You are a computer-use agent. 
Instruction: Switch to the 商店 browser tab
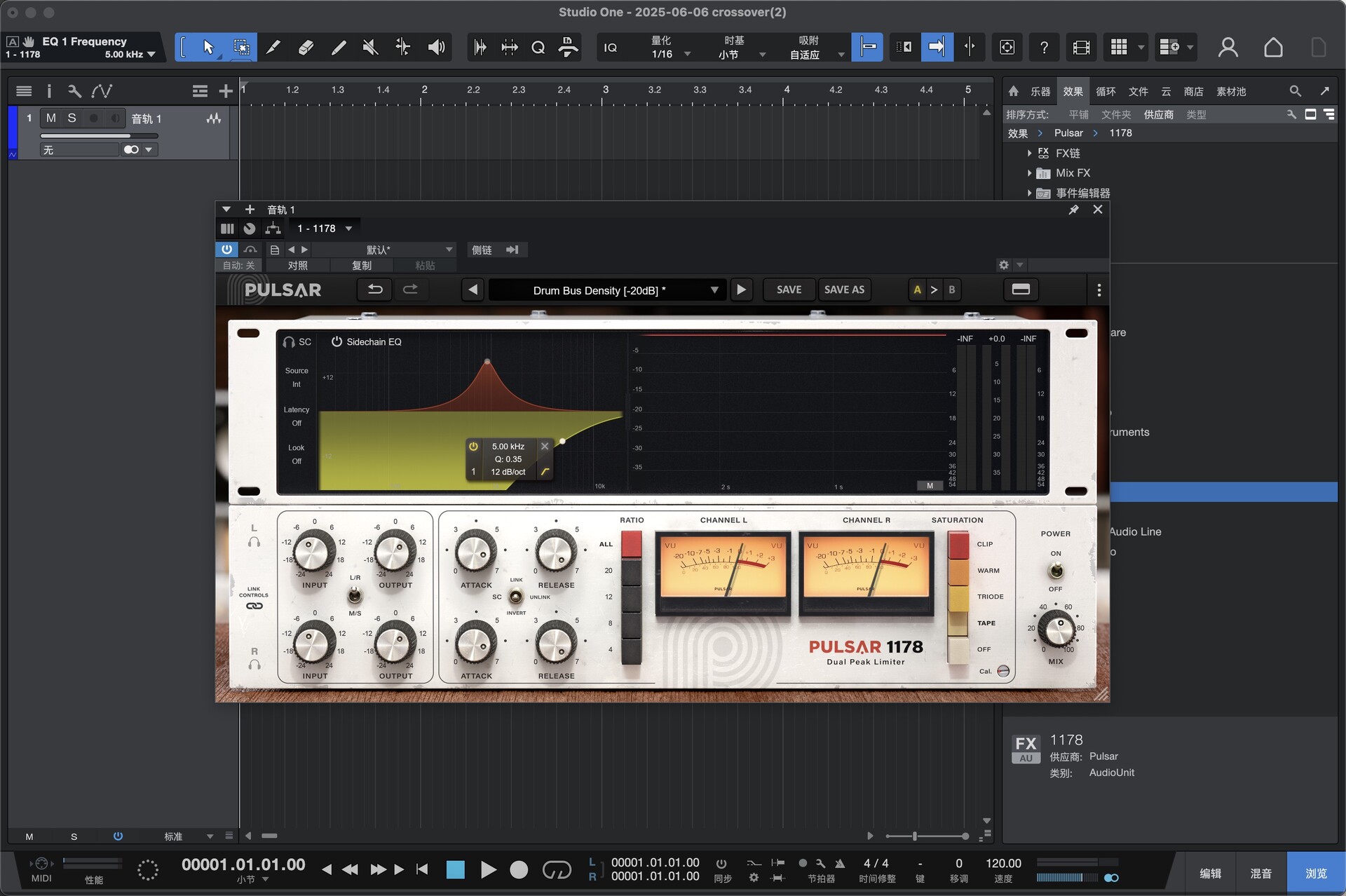1193,91
